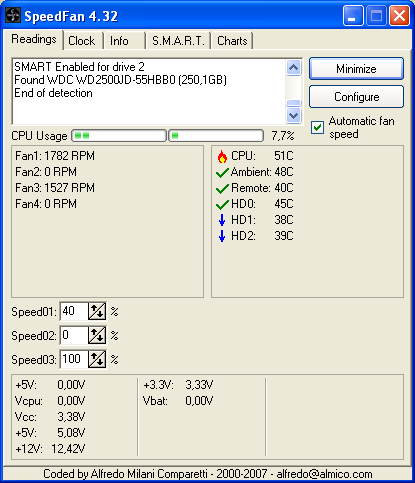
Task: Click the log scroll down arrow
Action: coord(294,116)
